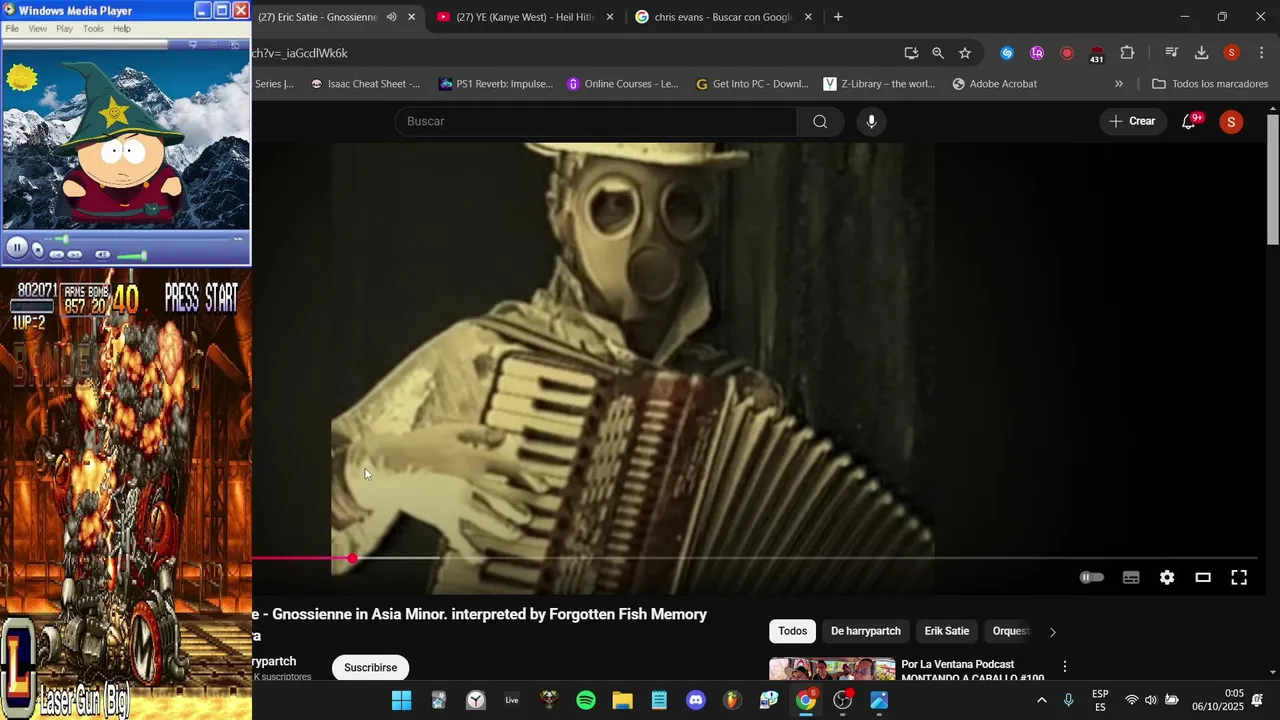Open Todos los marcadores folder
This screenshot has height=720, width=1280.
pyautogui.click(x=1210, y=84)
